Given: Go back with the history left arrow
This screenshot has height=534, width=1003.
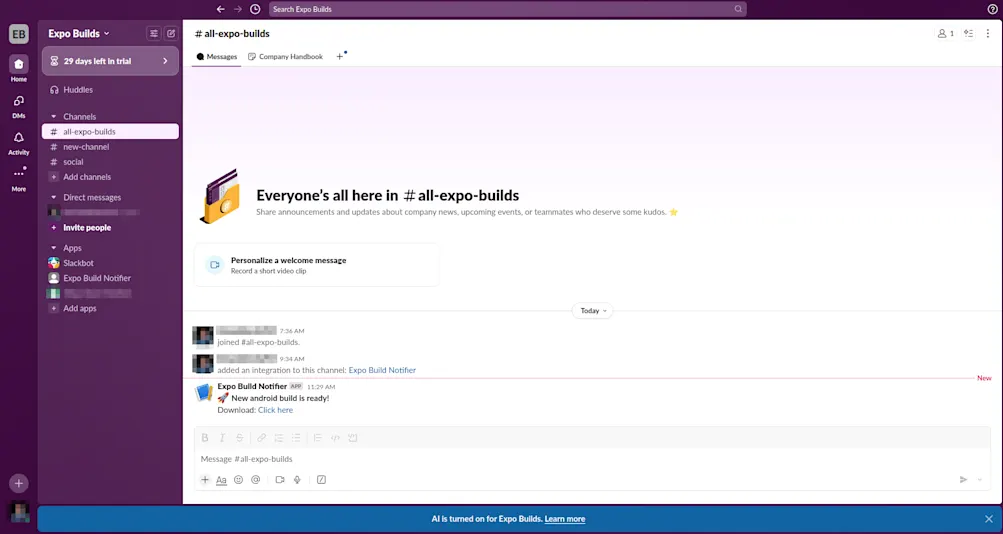Looking at the screenshot, I should tap(221, 9).
